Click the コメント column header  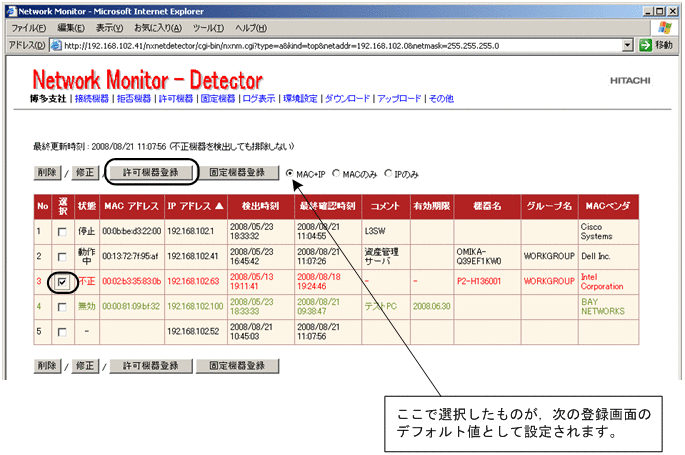[x=385, y=206]
